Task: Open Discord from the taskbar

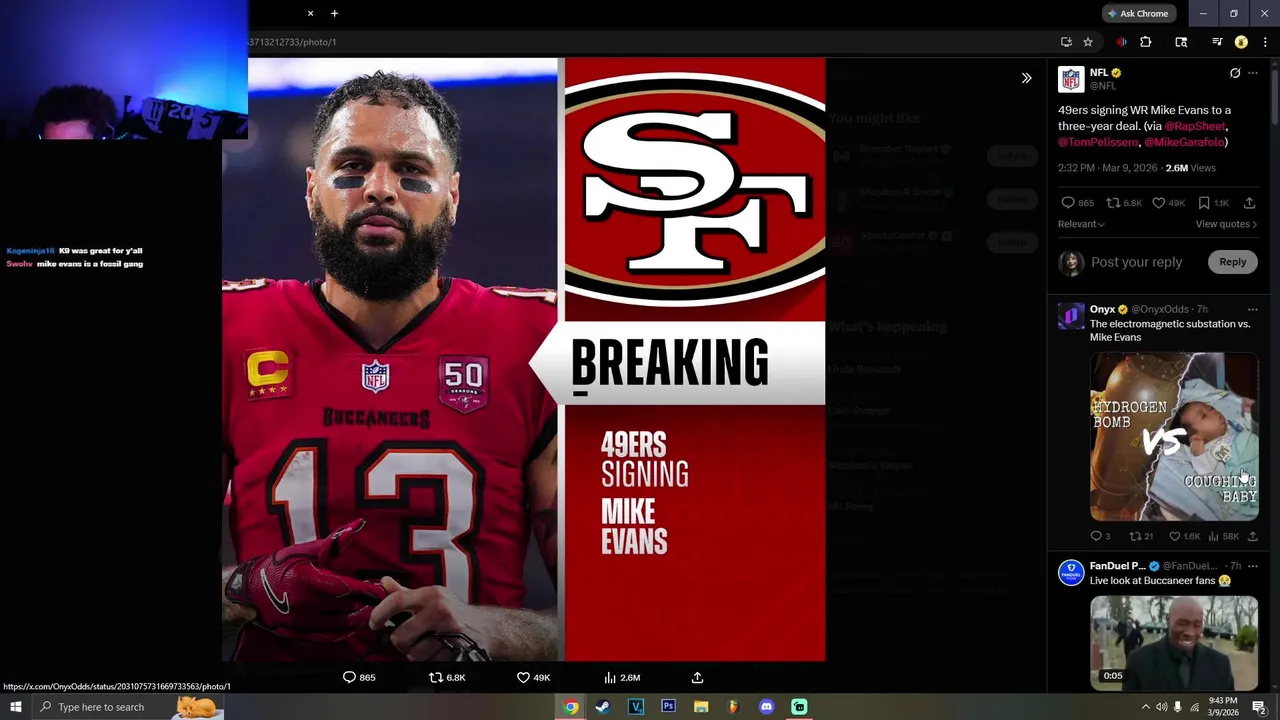Action: pos(766,707)
